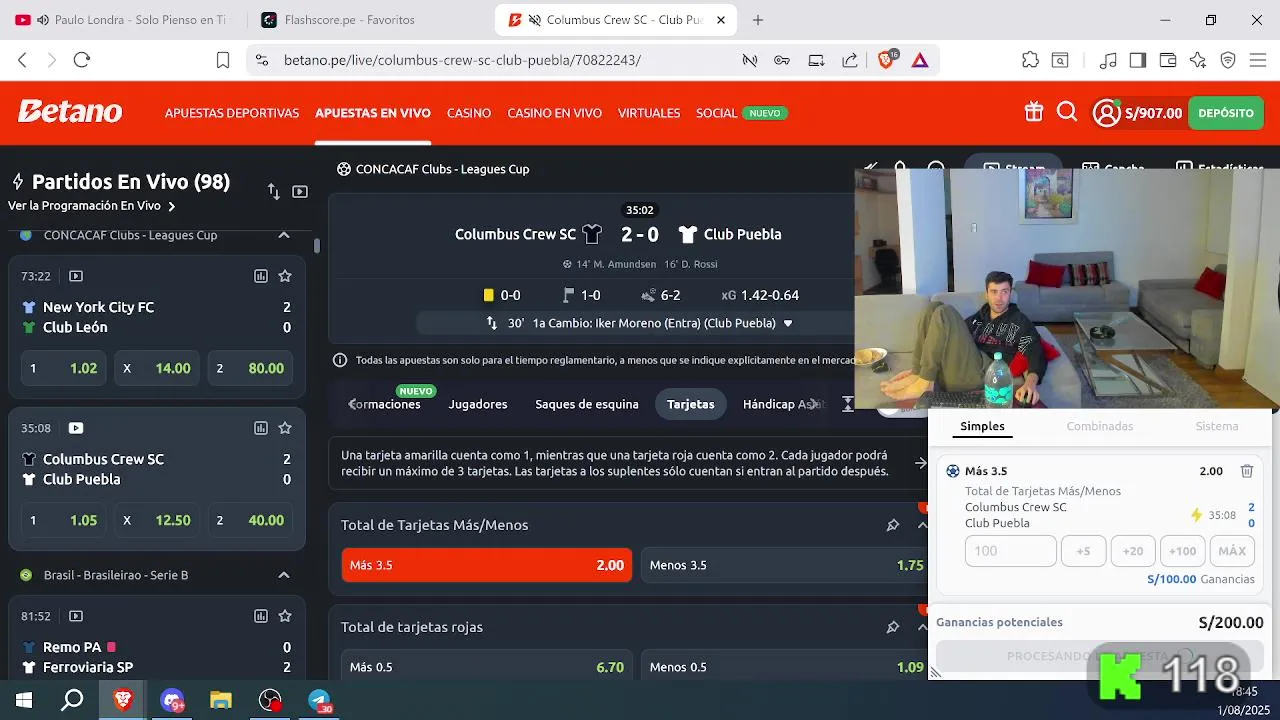The height and width of the screenshot is (720, 1280).
Task: Favorite the New York City FC match star
Action: (285, 276)
